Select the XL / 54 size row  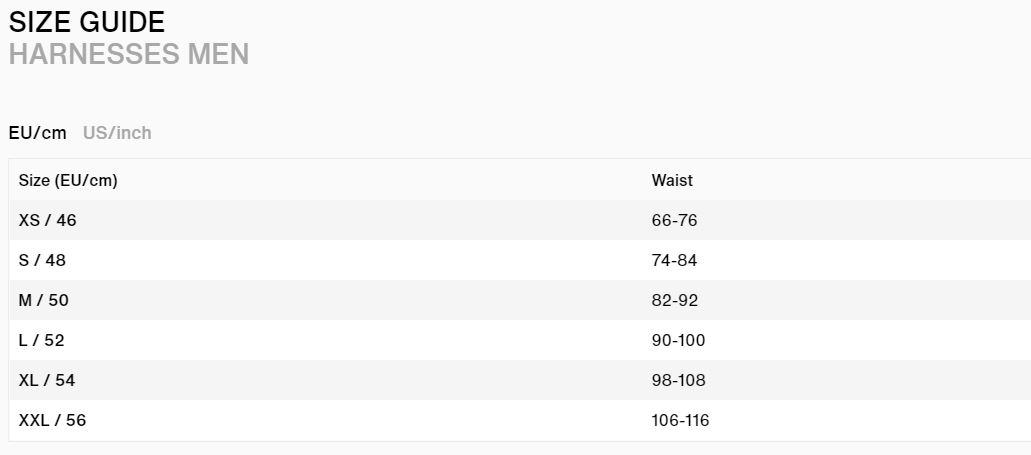[x=519, y=381]
